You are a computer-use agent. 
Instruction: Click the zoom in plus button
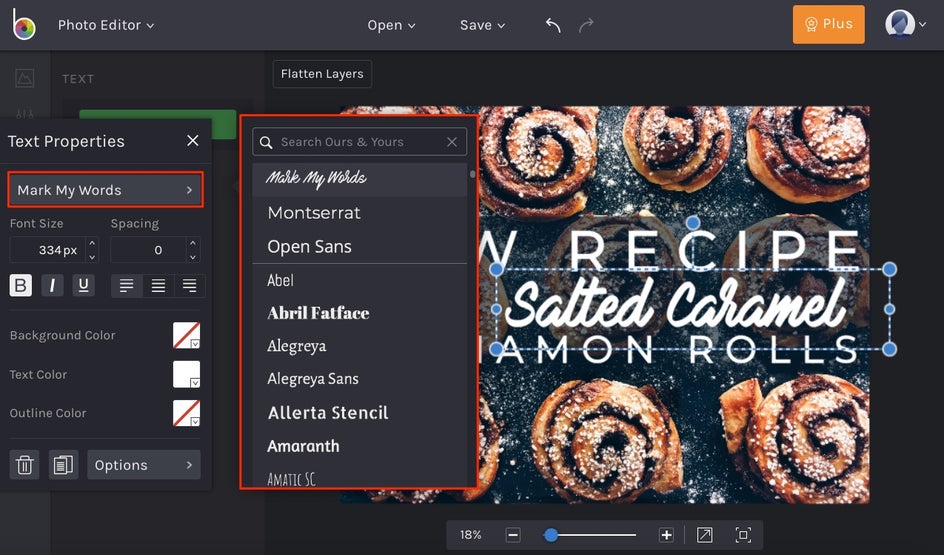666,535
